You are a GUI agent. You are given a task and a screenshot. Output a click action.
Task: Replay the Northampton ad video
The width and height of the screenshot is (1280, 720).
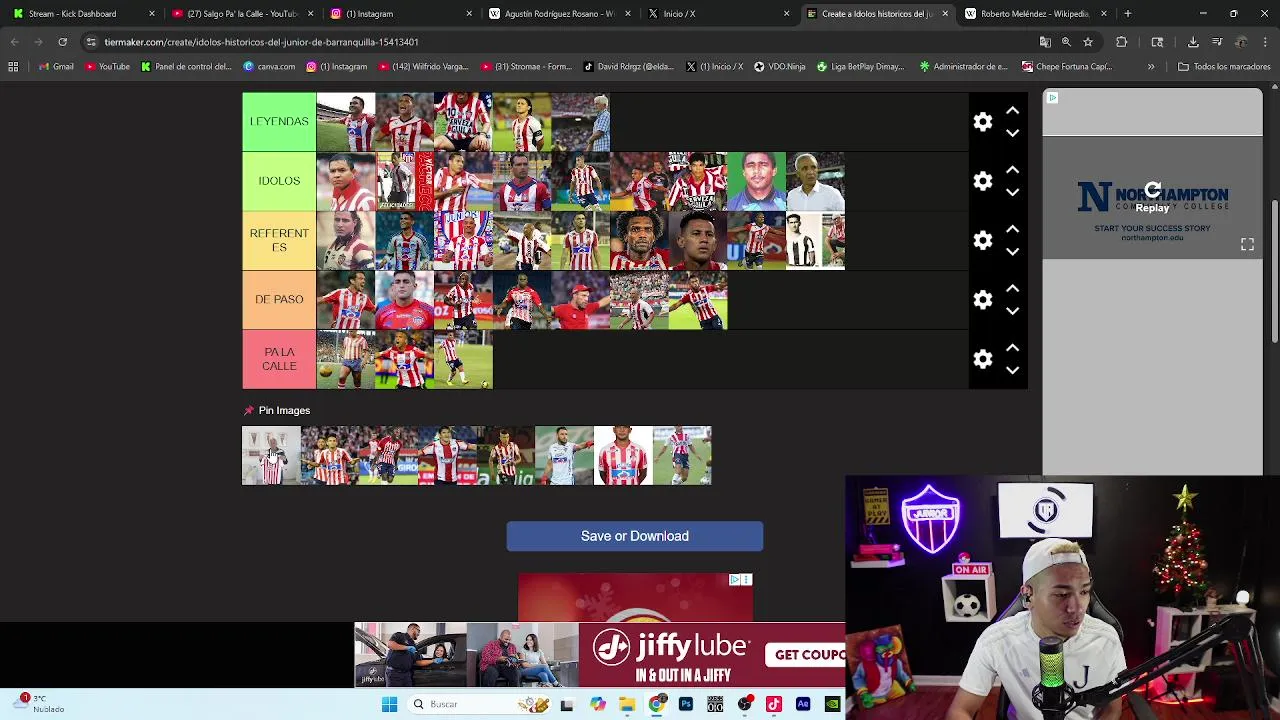1152,197
